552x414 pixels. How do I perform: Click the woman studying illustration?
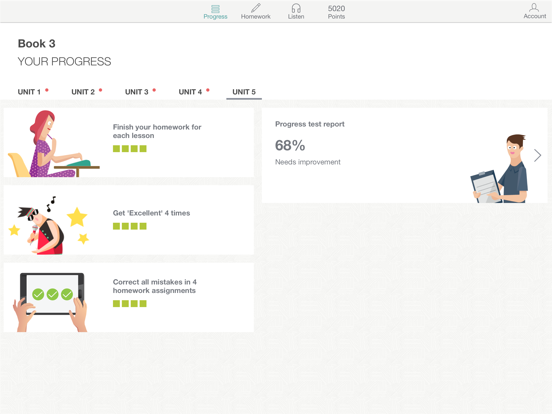54,144
